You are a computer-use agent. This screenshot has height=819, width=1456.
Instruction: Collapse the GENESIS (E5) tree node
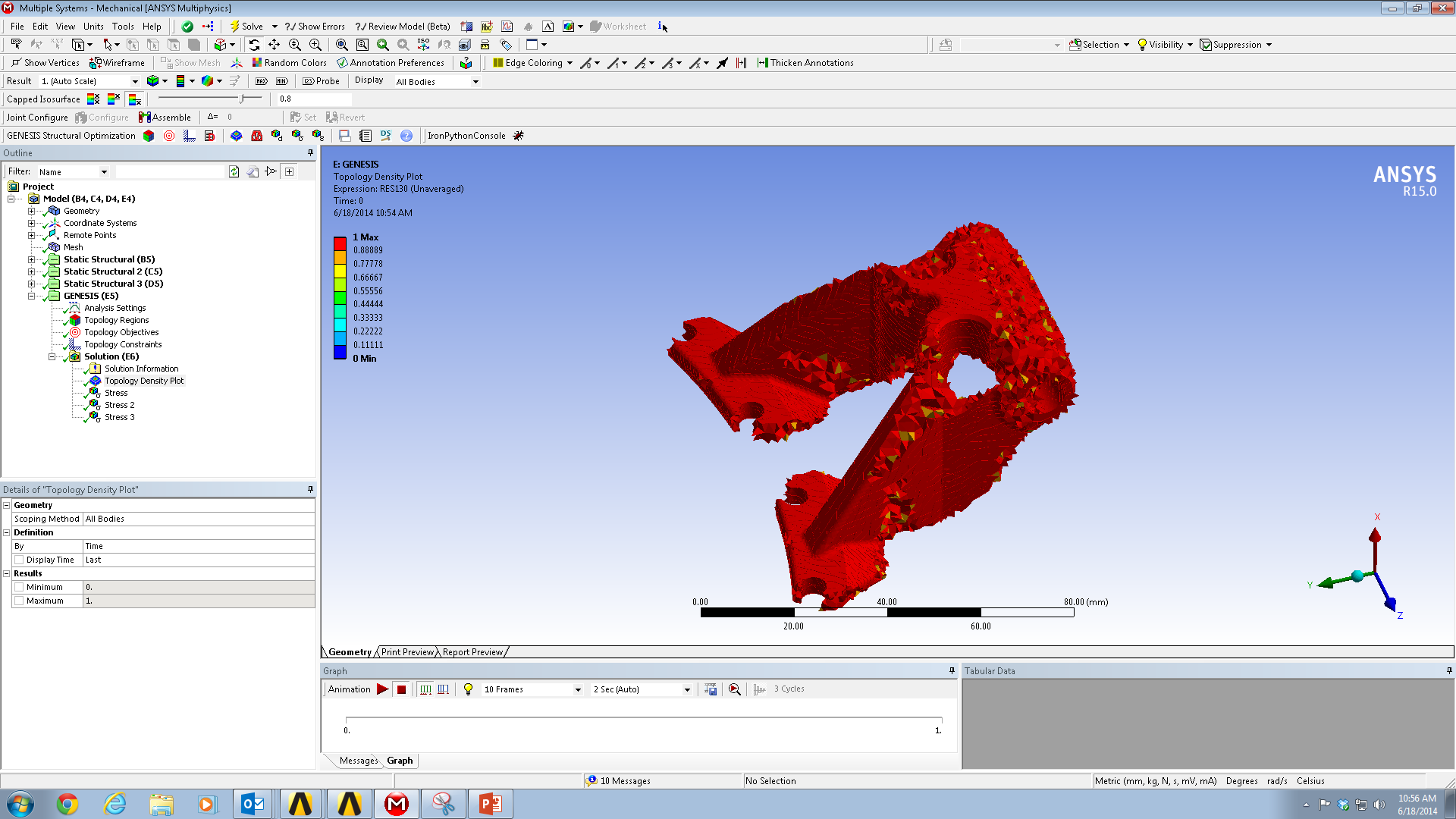pyautogui.click(x=31, y=296)
